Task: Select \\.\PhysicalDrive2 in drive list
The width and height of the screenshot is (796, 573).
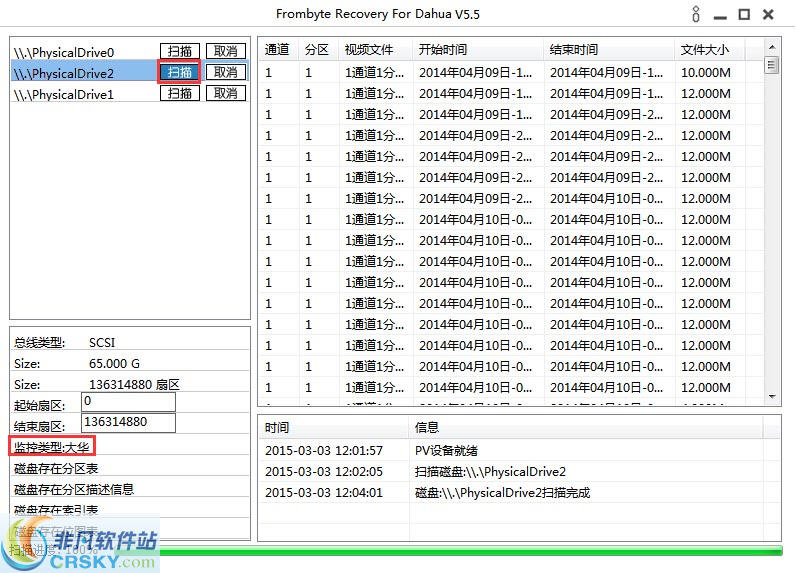Action: coord(64,73)
